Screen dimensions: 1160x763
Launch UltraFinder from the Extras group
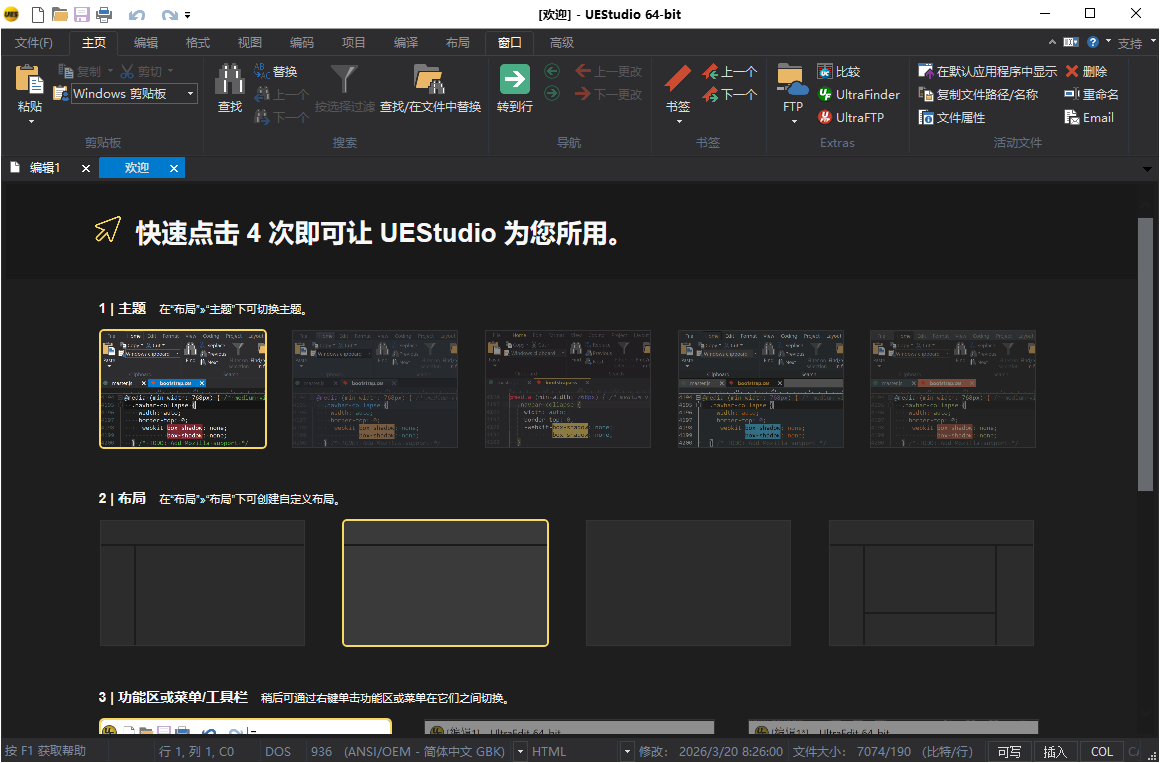click(860, 94)
